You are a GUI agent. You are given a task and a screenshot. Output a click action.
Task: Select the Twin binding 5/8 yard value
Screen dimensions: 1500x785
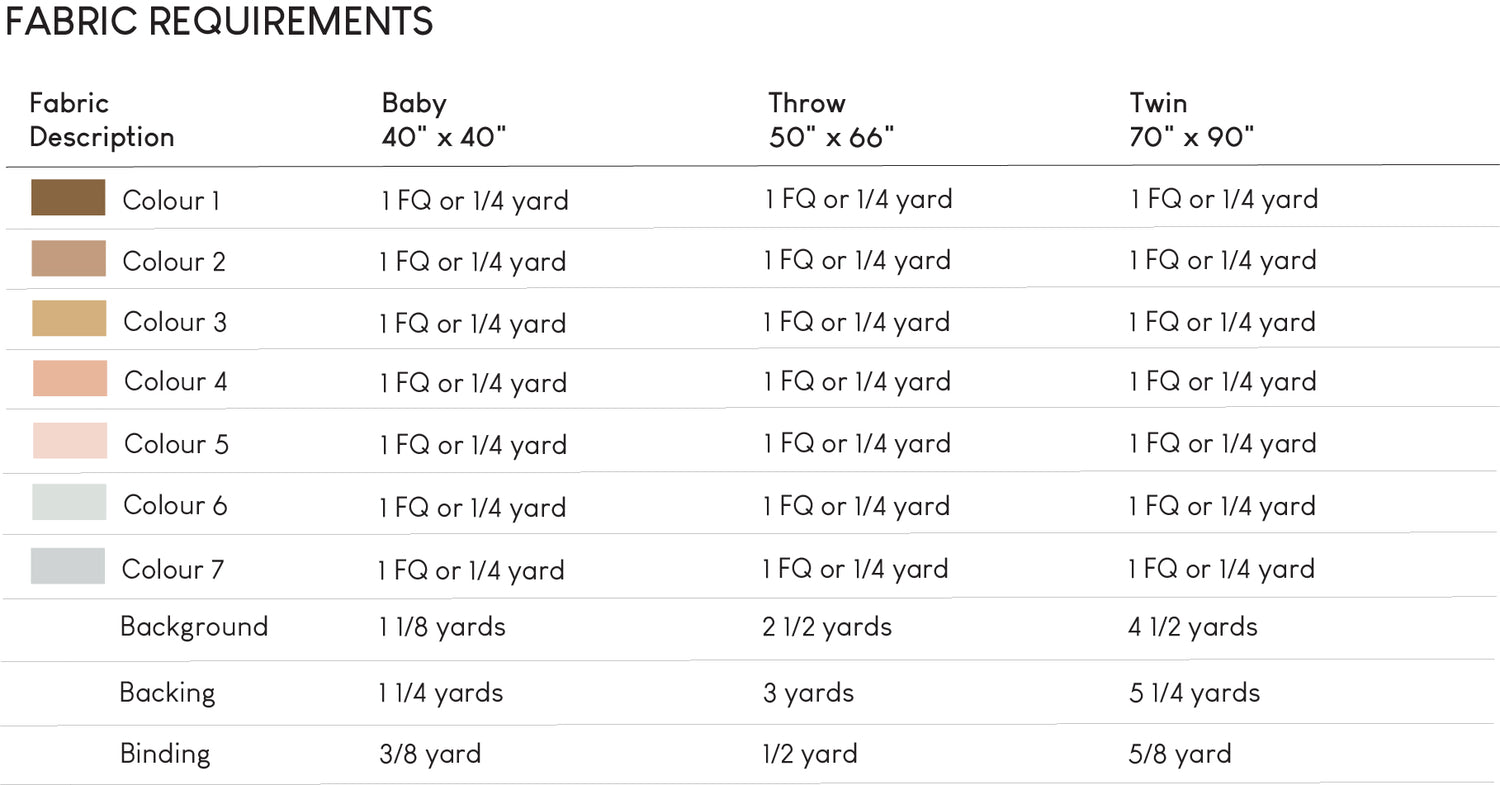(1180, 754)
